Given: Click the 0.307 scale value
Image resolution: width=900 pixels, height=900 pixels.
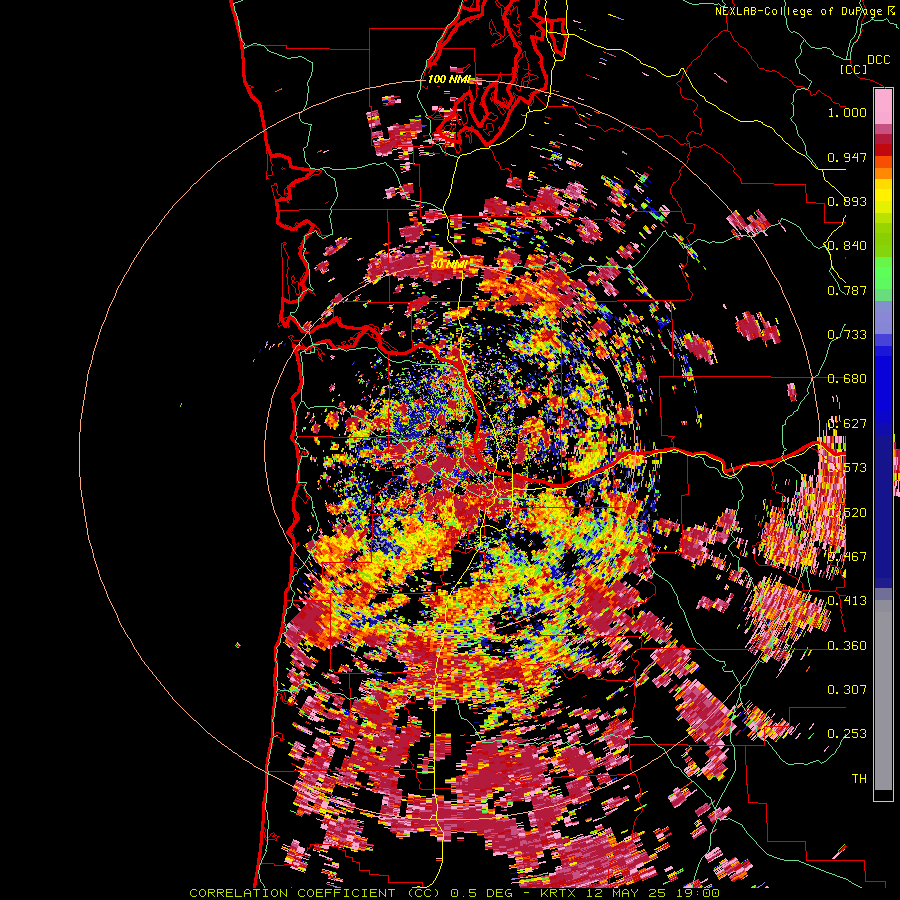Looking at the screenshot, I should pyautogui.click(x=847, y=689).
